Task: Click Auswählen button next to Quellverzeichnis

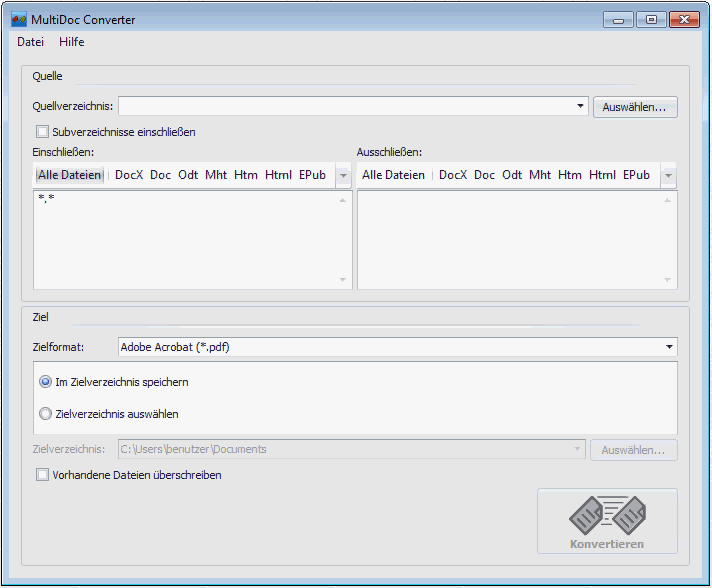Action: click(x=635, y=107)
